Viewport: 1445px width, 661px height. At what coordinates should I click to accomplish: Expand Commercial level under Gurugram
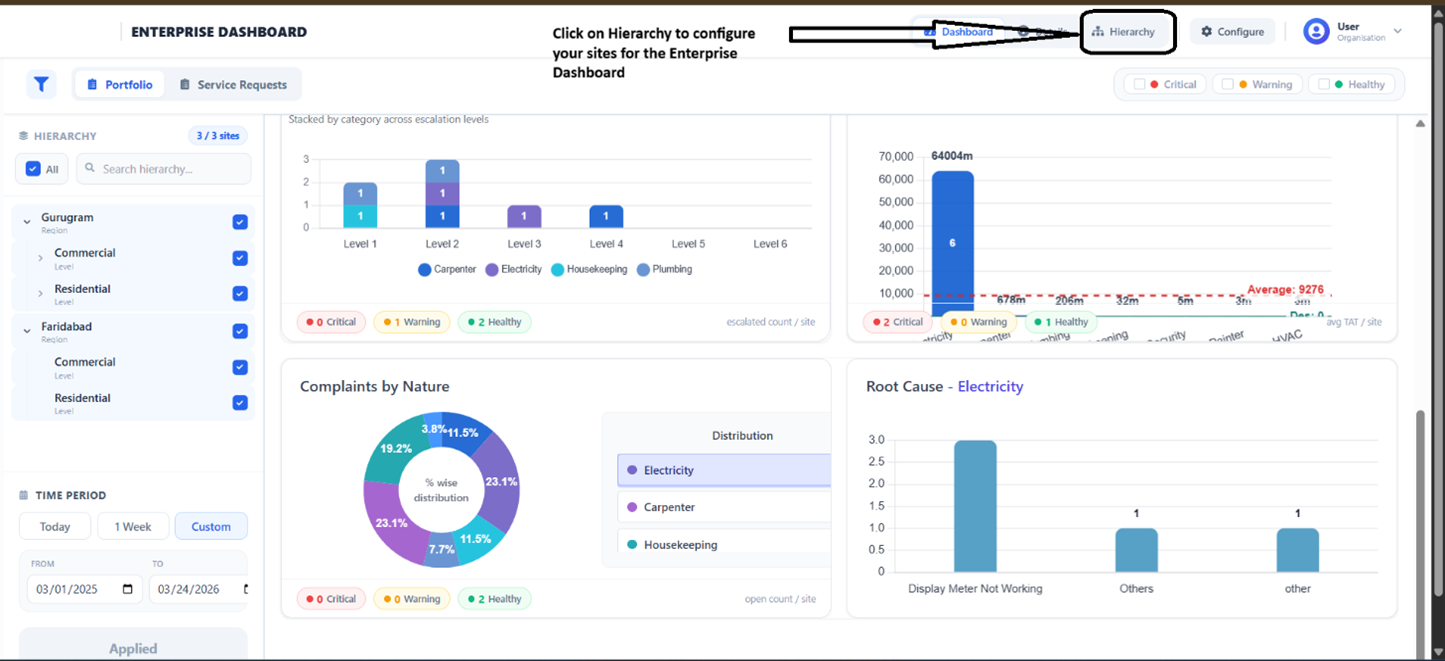40,258
